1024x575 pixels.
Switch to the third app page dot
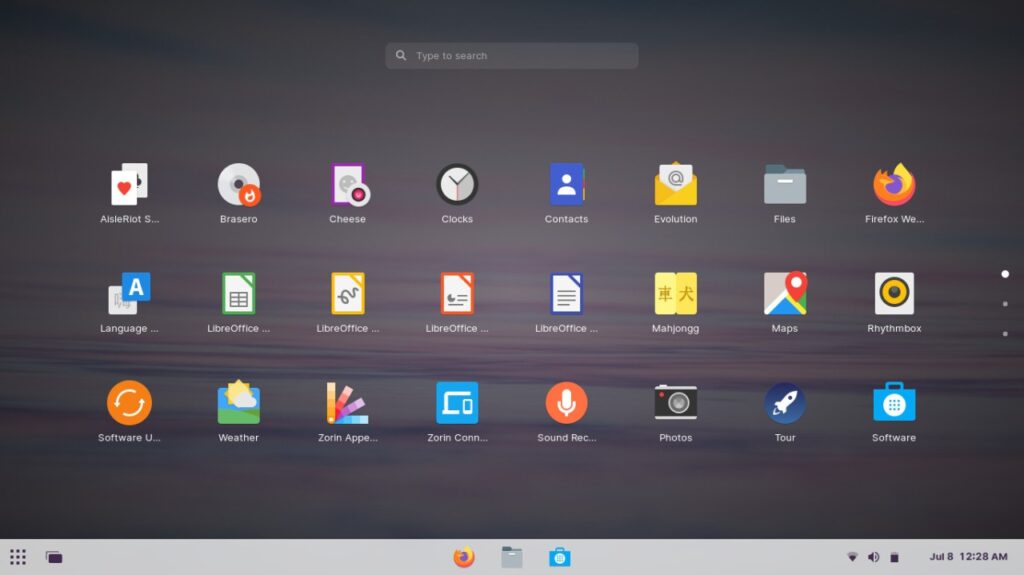click(x=1005, y=334)
